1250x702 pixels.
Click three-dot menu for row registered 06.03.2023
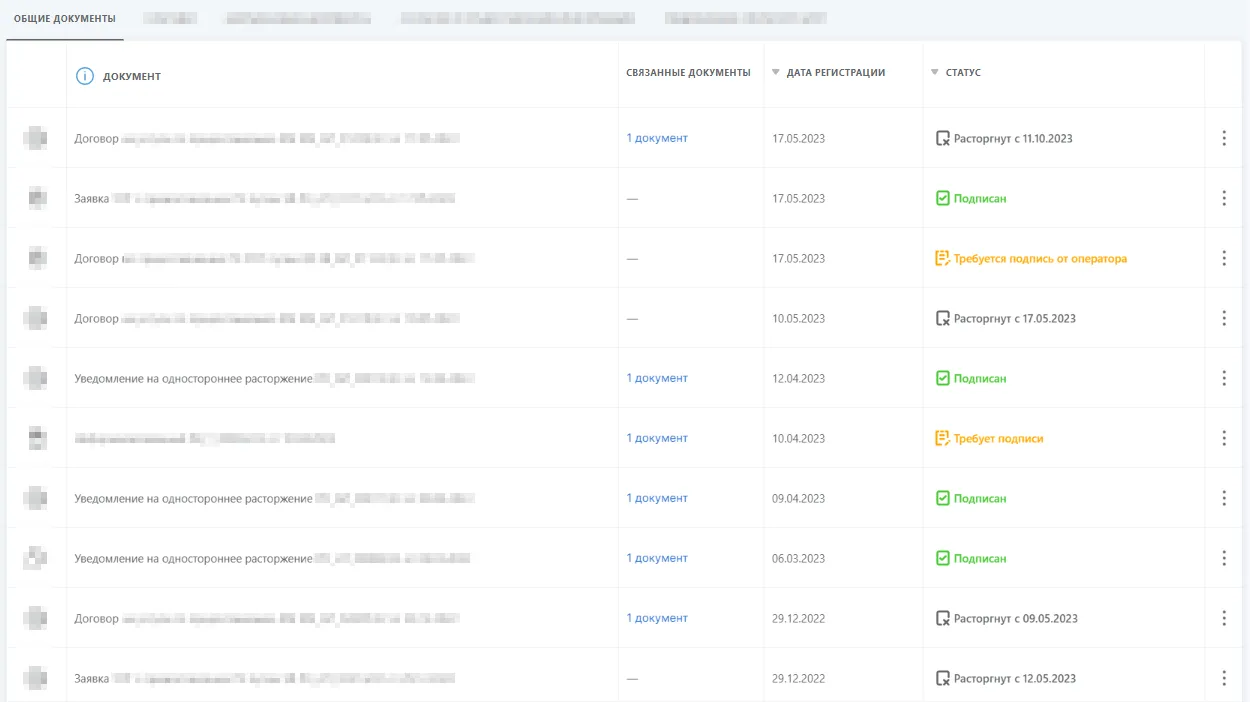coord(1224,558)
